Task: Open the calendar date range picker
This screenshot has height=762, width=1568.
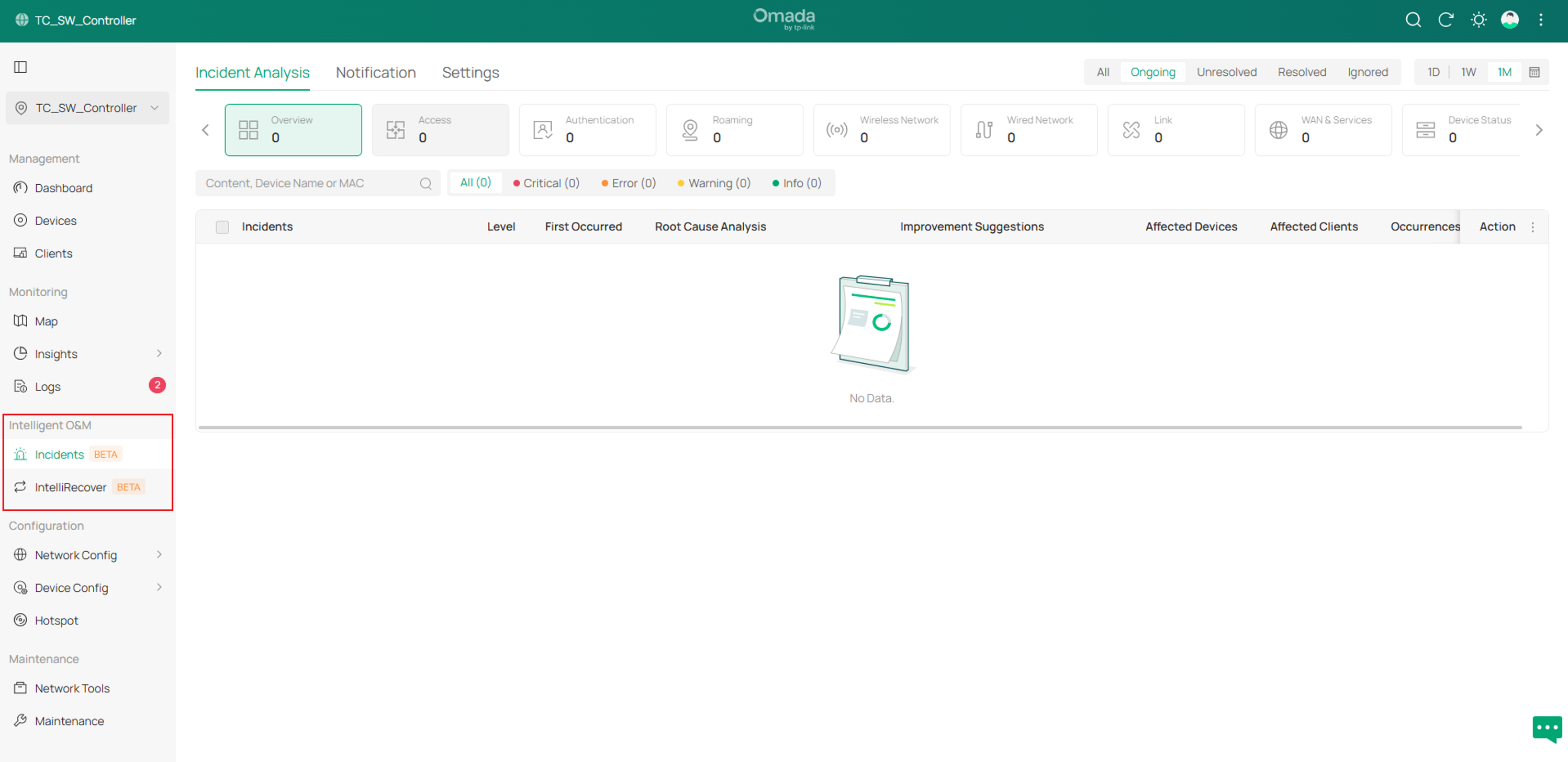Action: click(1535, 72)
